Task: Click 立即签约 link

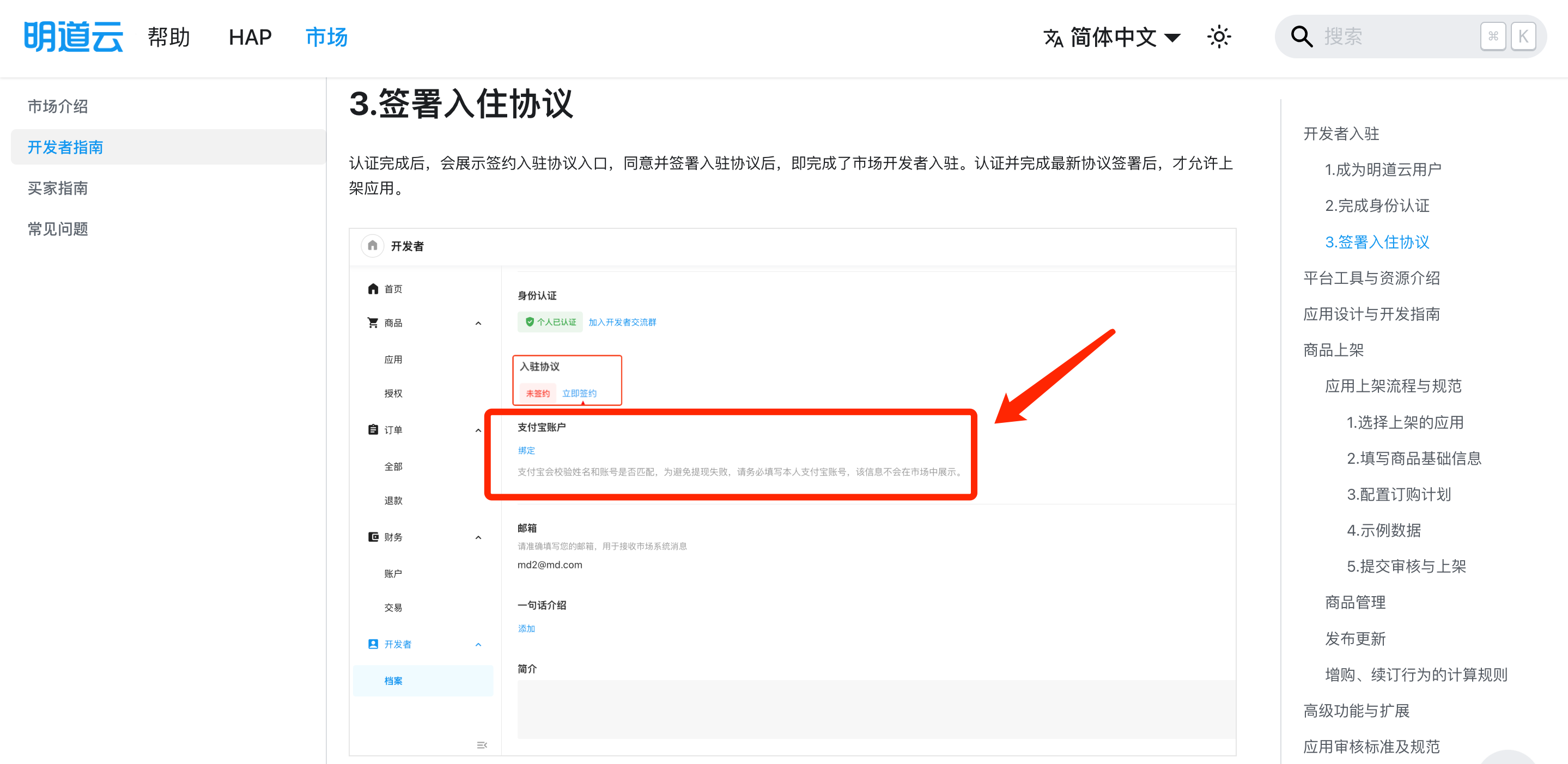Action: 579,393
